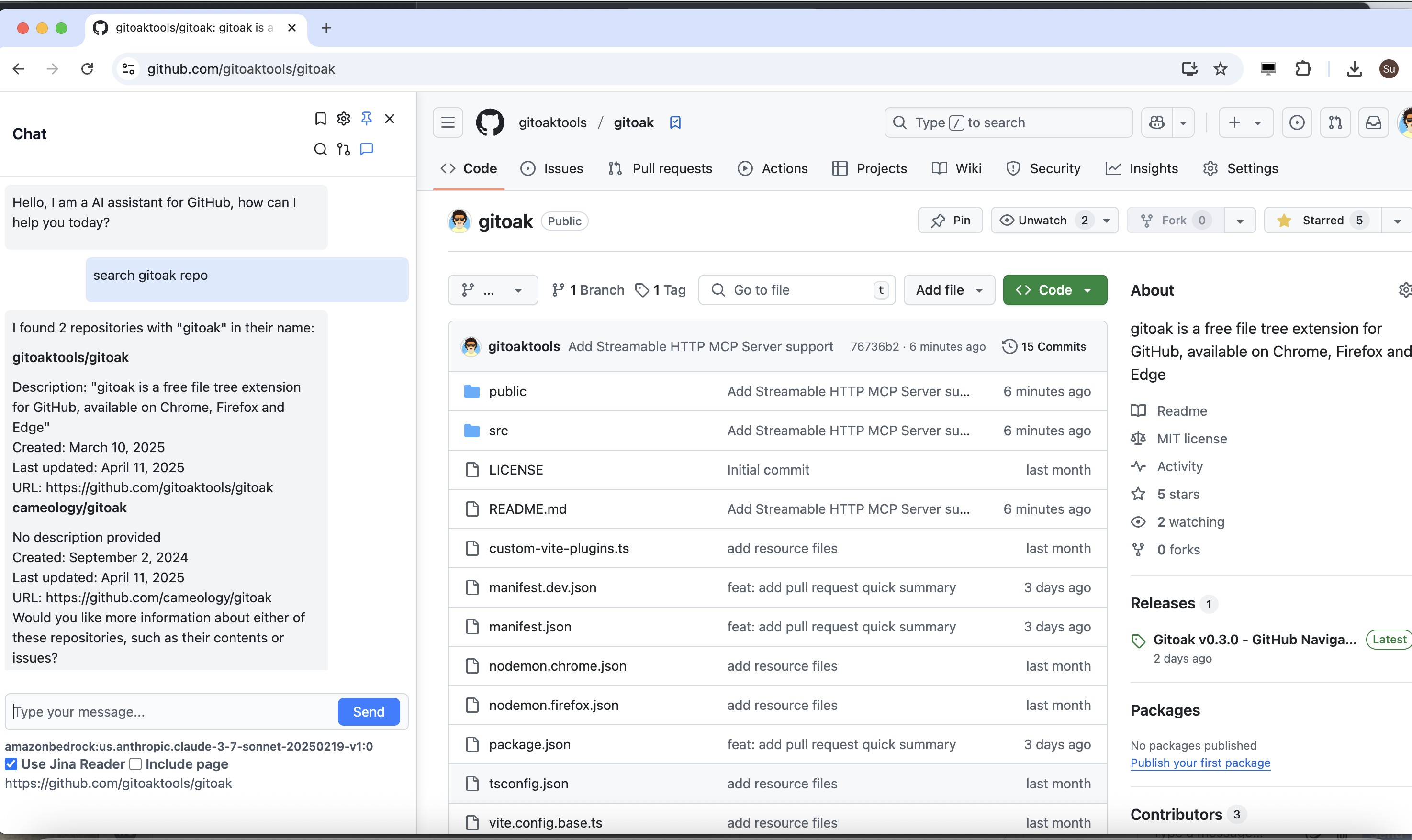Toggle the Starred button for gitoak
The width and height of the screenshot is (1412, 840).
[1322, 221]
